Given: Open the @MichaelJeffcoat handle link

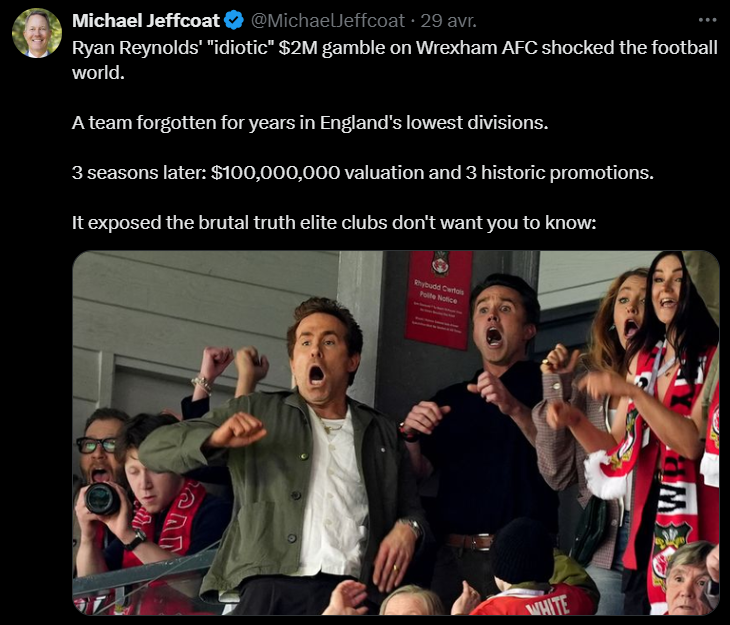Looking at the screenshot, I should (328, 20).
